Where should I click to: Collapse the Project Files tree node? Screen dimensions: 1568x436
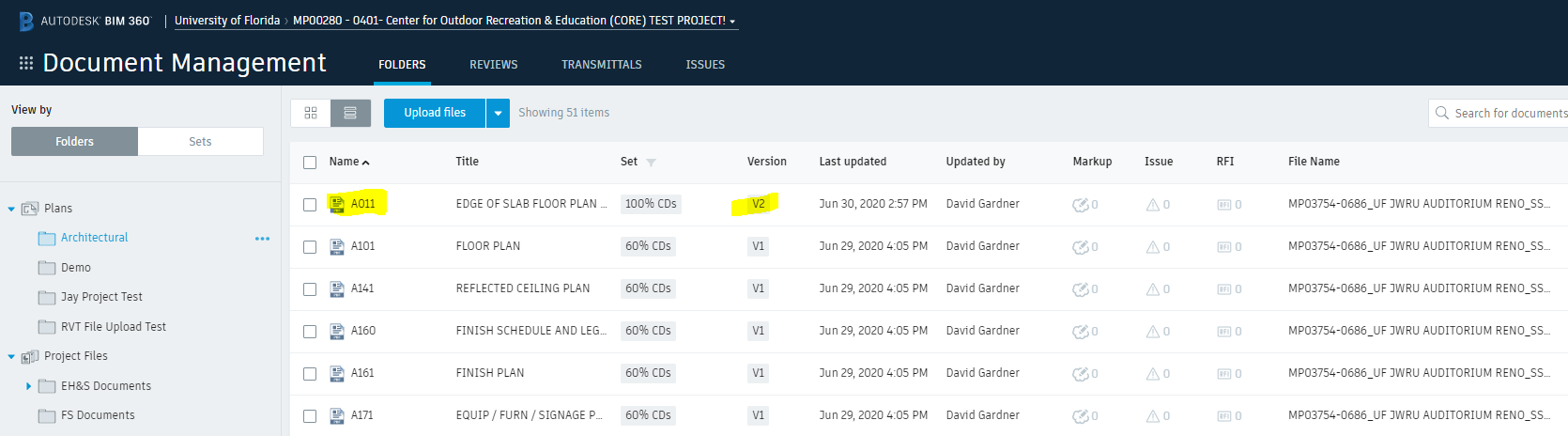pyautogui.click(x=11, y=356)
